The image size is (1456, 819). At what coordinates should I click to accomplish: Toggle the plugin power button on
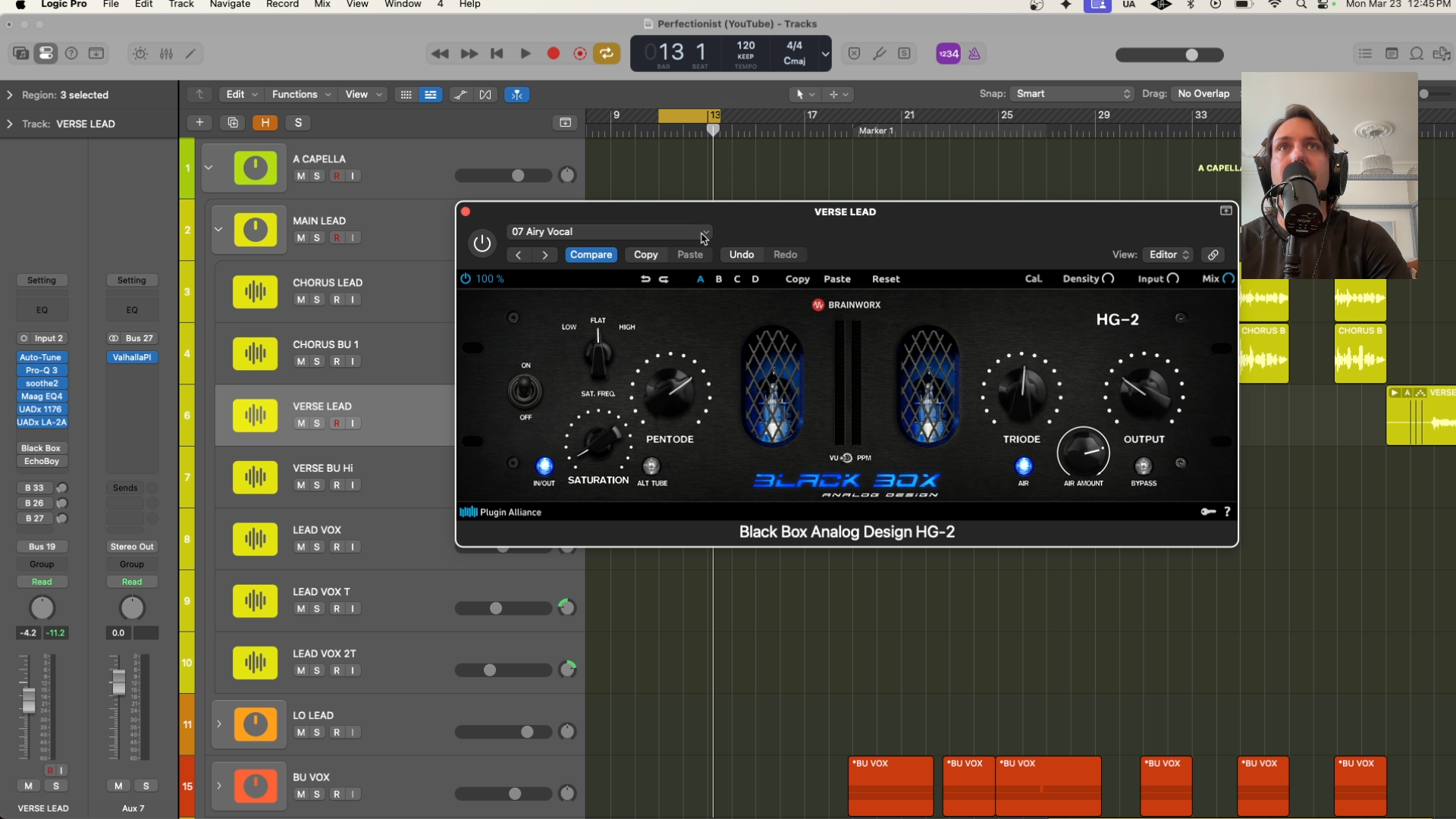click(x=482, y=243)
